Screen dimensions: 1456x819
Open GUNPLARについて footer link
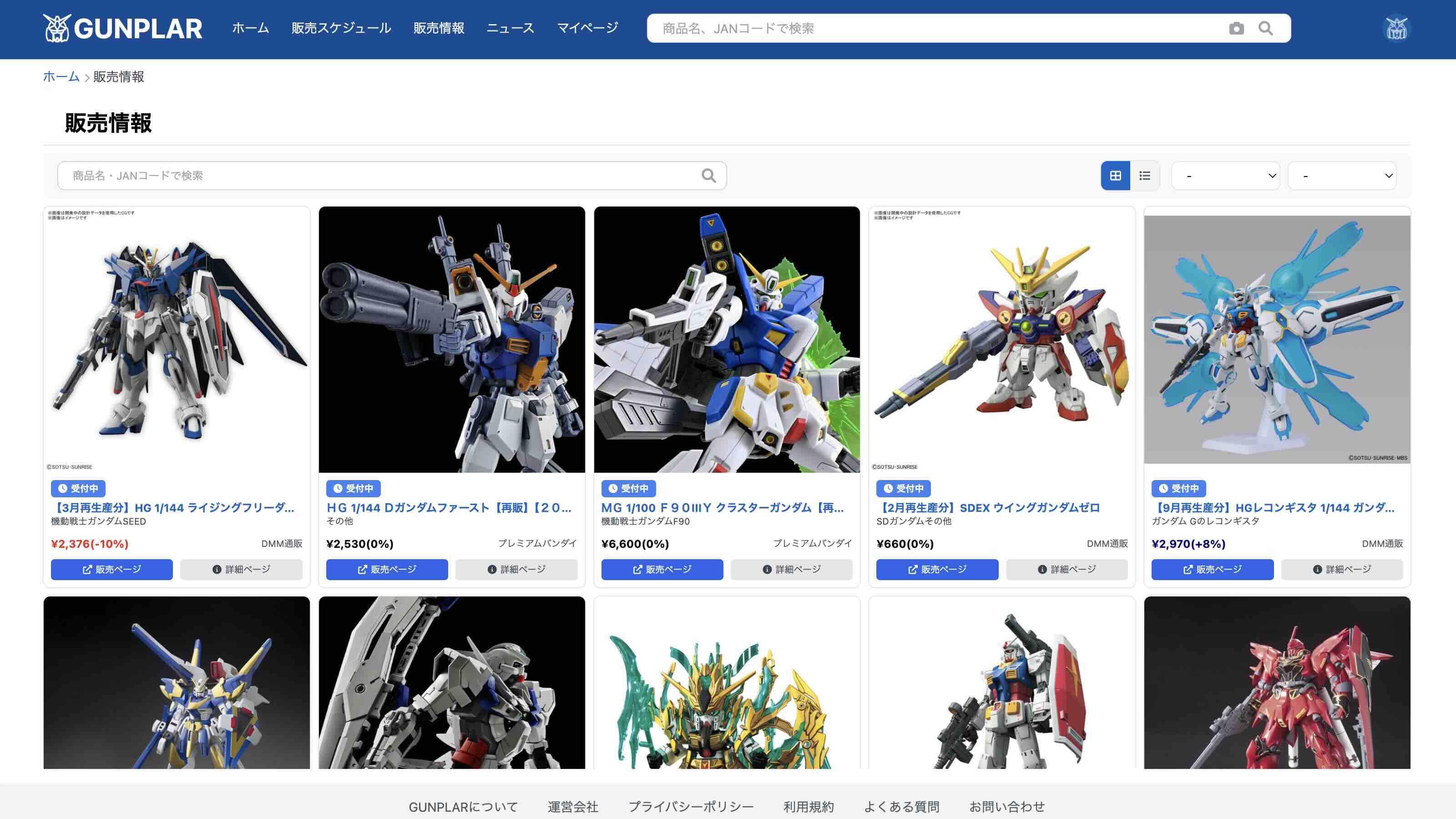463,807
